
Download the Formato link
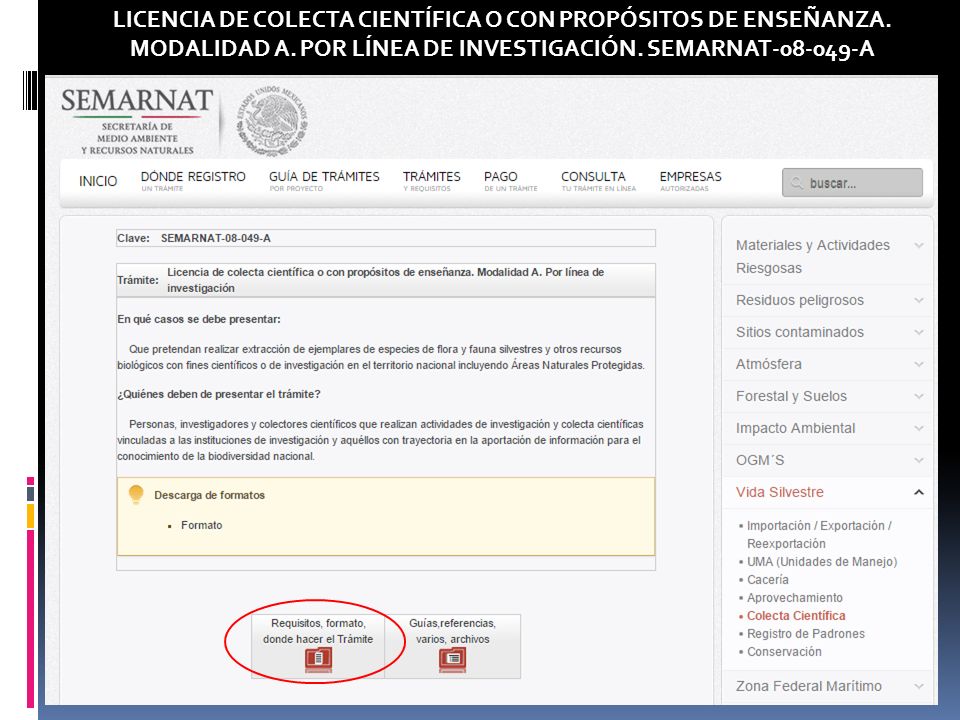coord(201,525)
